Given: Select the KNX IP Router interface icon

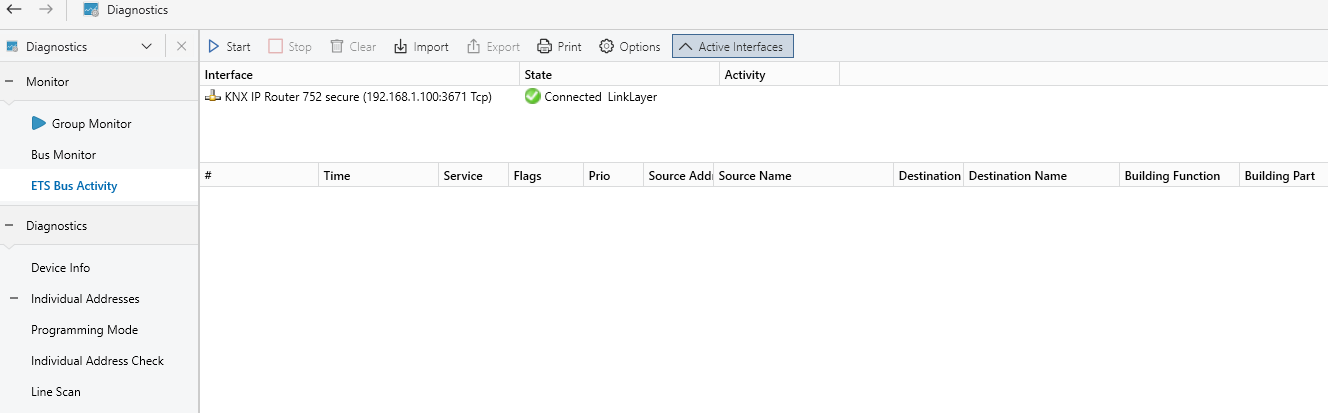Looking at the screenshot, I should click(212, 97).
